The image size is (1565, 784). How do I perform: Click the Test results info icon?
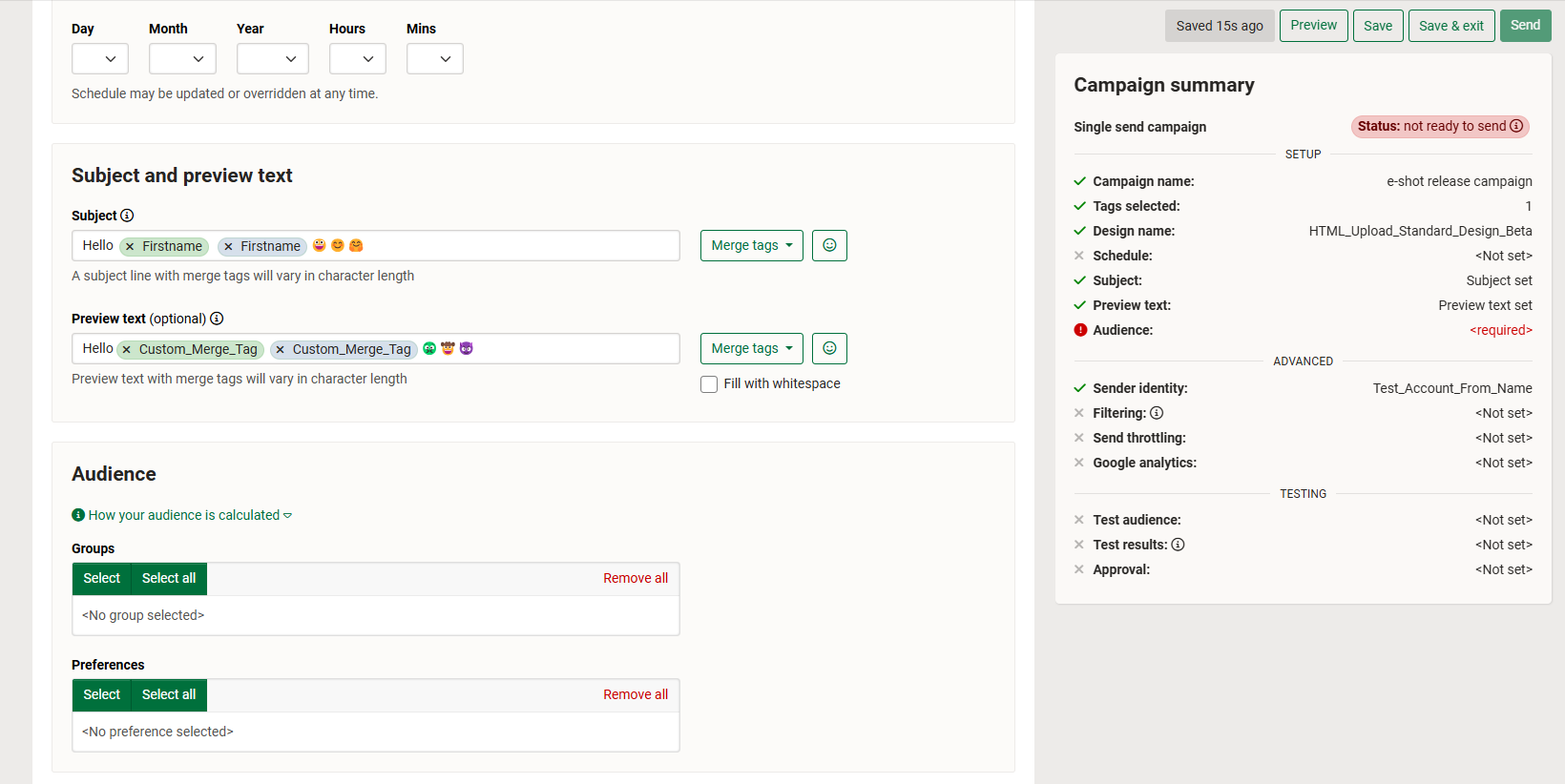[x=1179, y=545]
